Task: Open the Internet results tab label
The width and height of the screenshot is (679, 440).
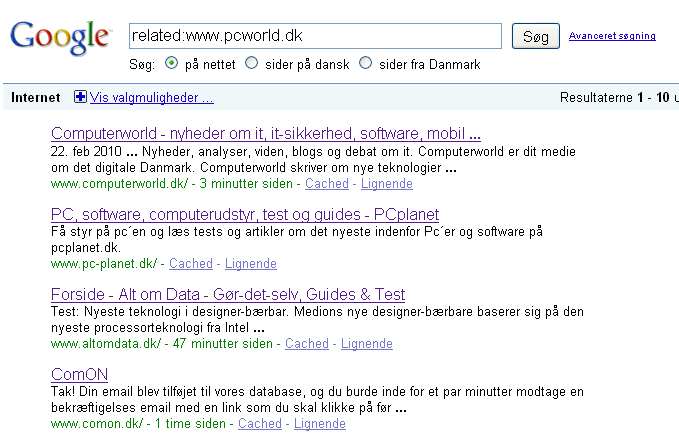Action: 38,98
